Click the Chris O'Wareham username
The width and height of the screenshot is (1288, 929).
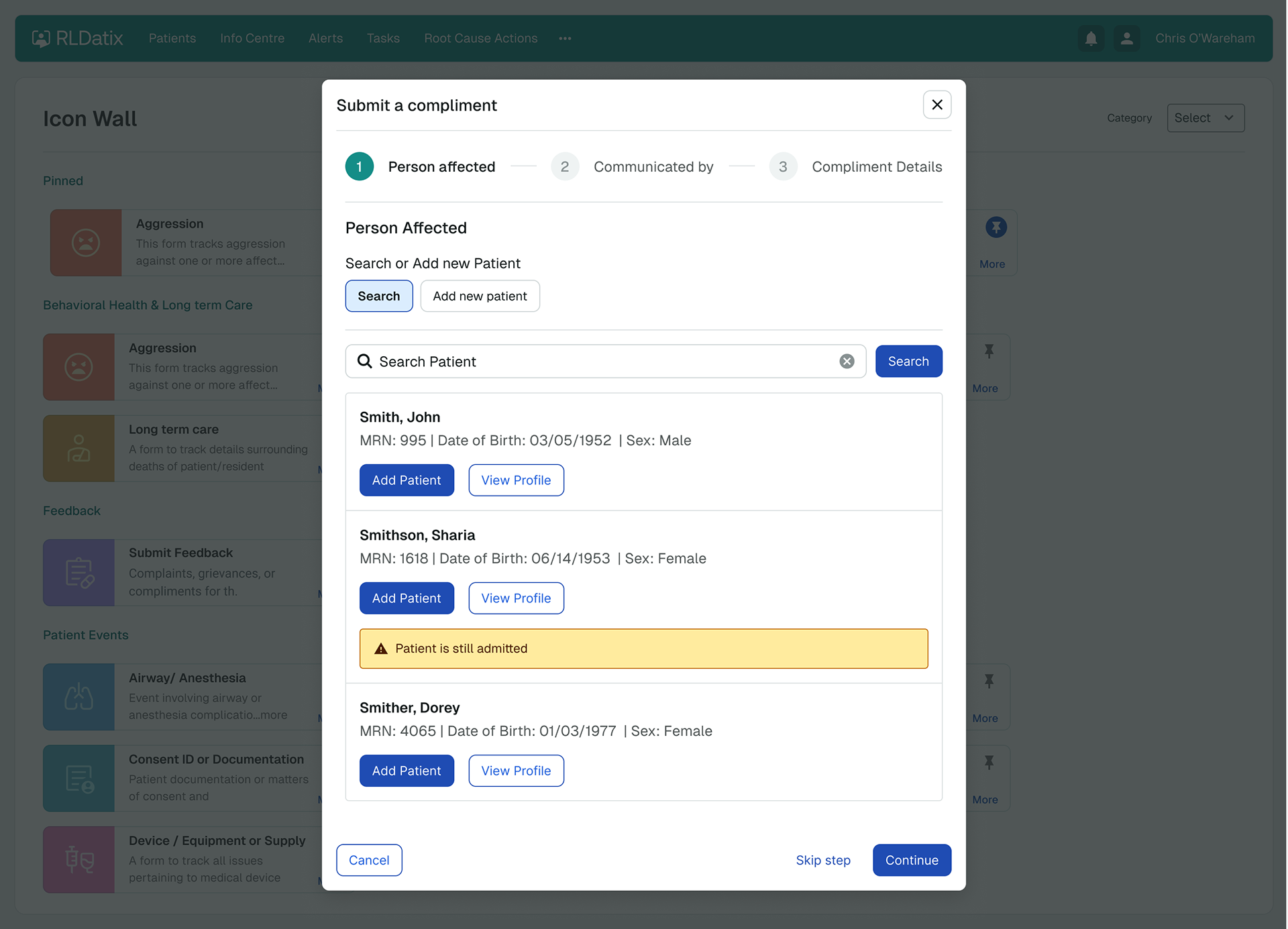(x=1205, y=38)
